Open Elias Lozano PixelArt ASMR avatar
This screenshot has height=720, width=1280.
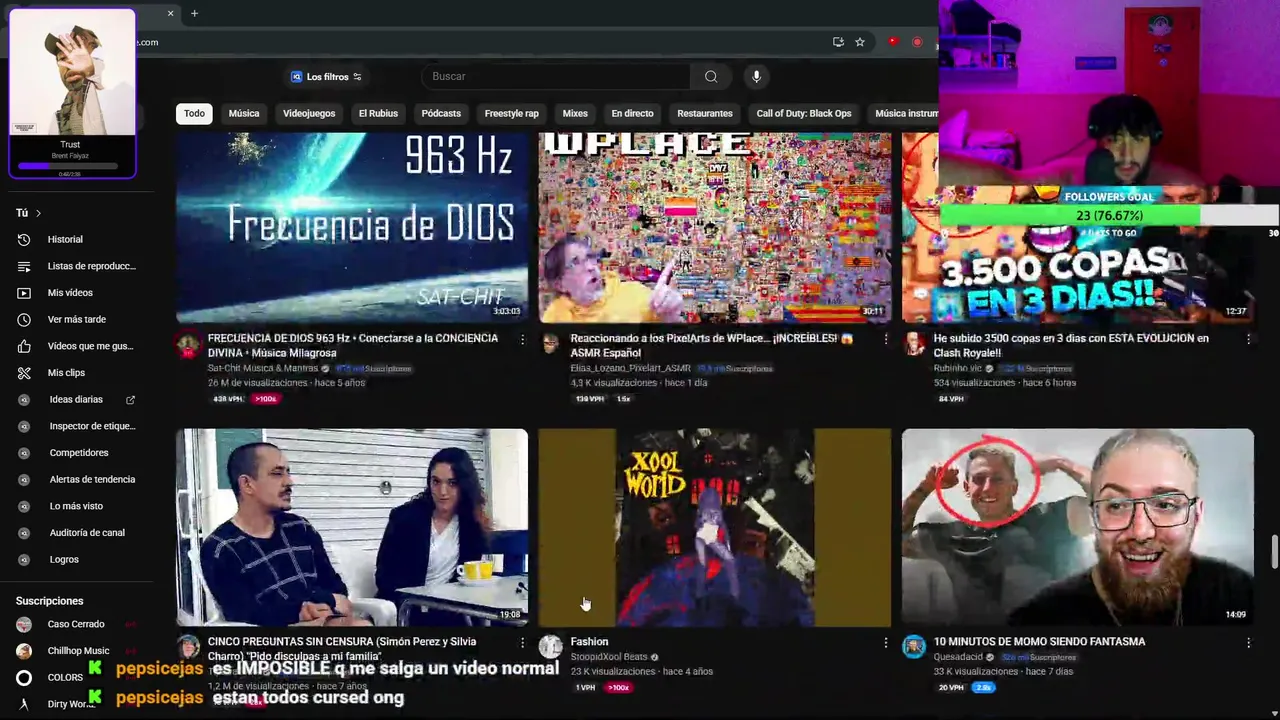coord(551,345)
